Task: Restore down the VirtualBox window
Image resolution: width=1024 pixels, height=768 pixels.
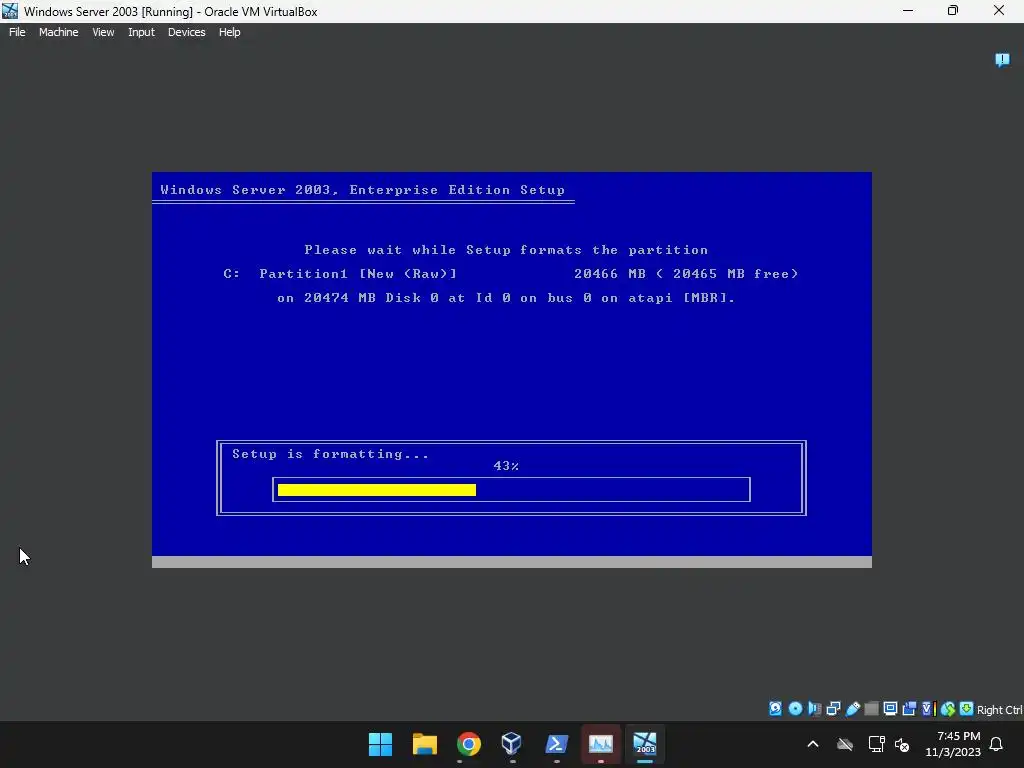Action: (x=953, y=11)
